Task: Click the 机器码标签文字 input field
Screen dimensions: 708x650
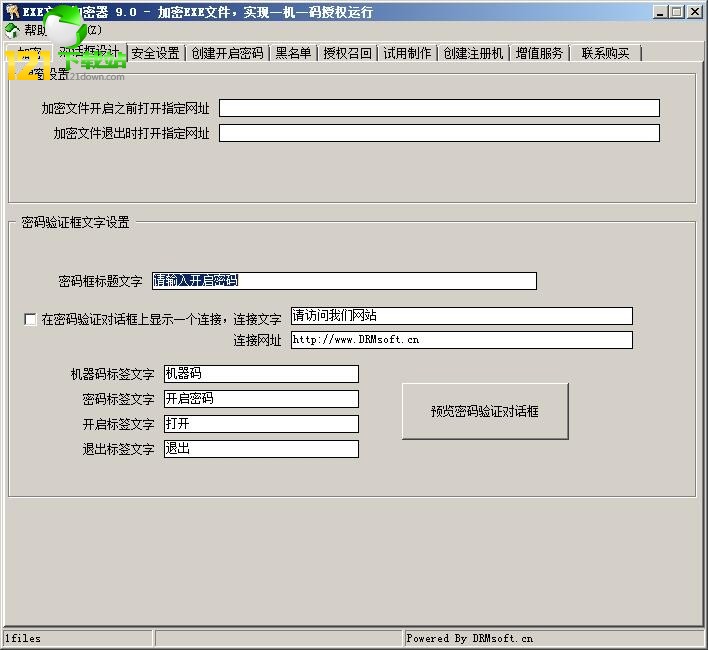Action: tap(261, 374)
